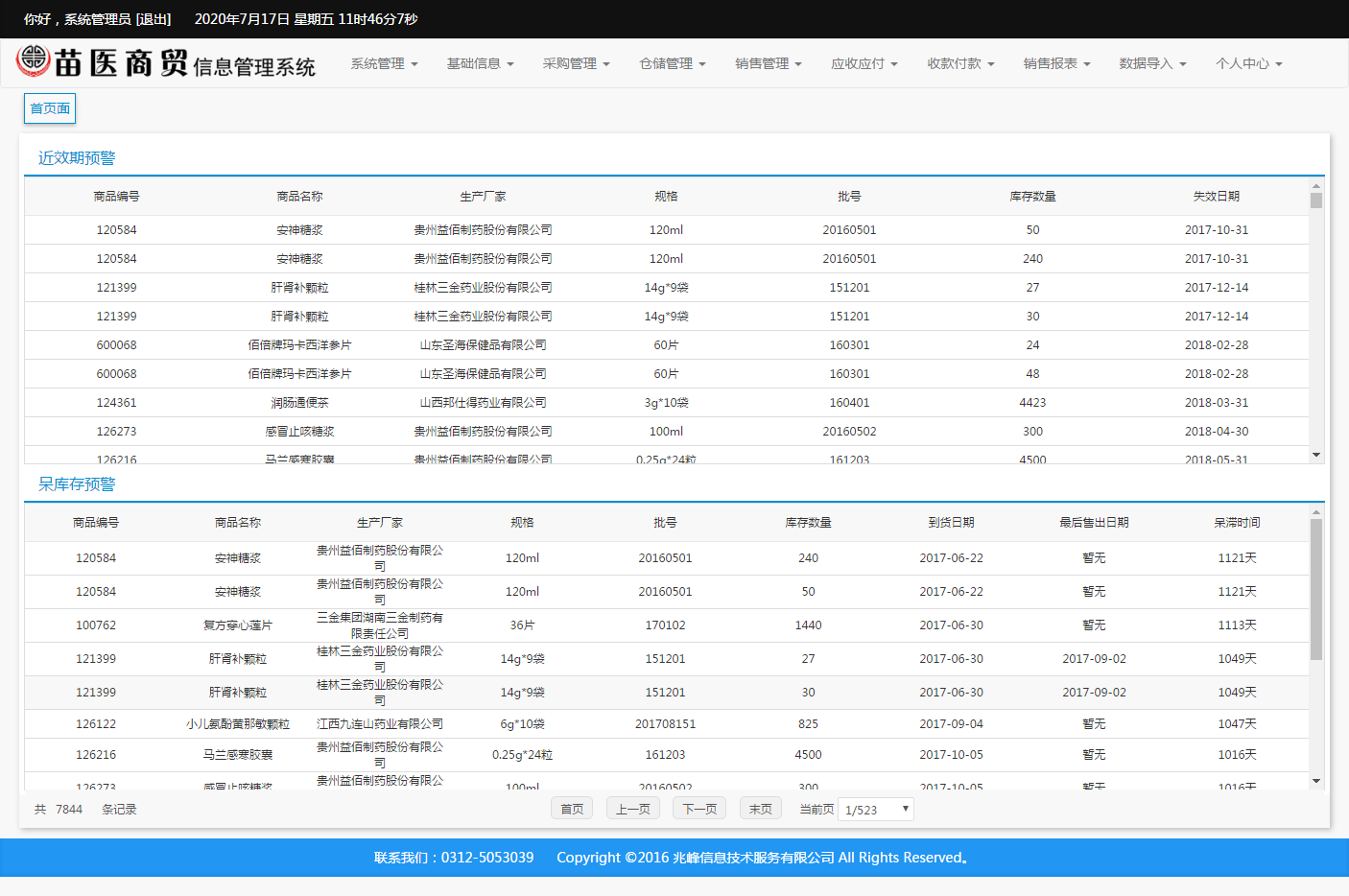Jump to last page with 末页
The image size is (1349, 896).
tap(760, 809)
